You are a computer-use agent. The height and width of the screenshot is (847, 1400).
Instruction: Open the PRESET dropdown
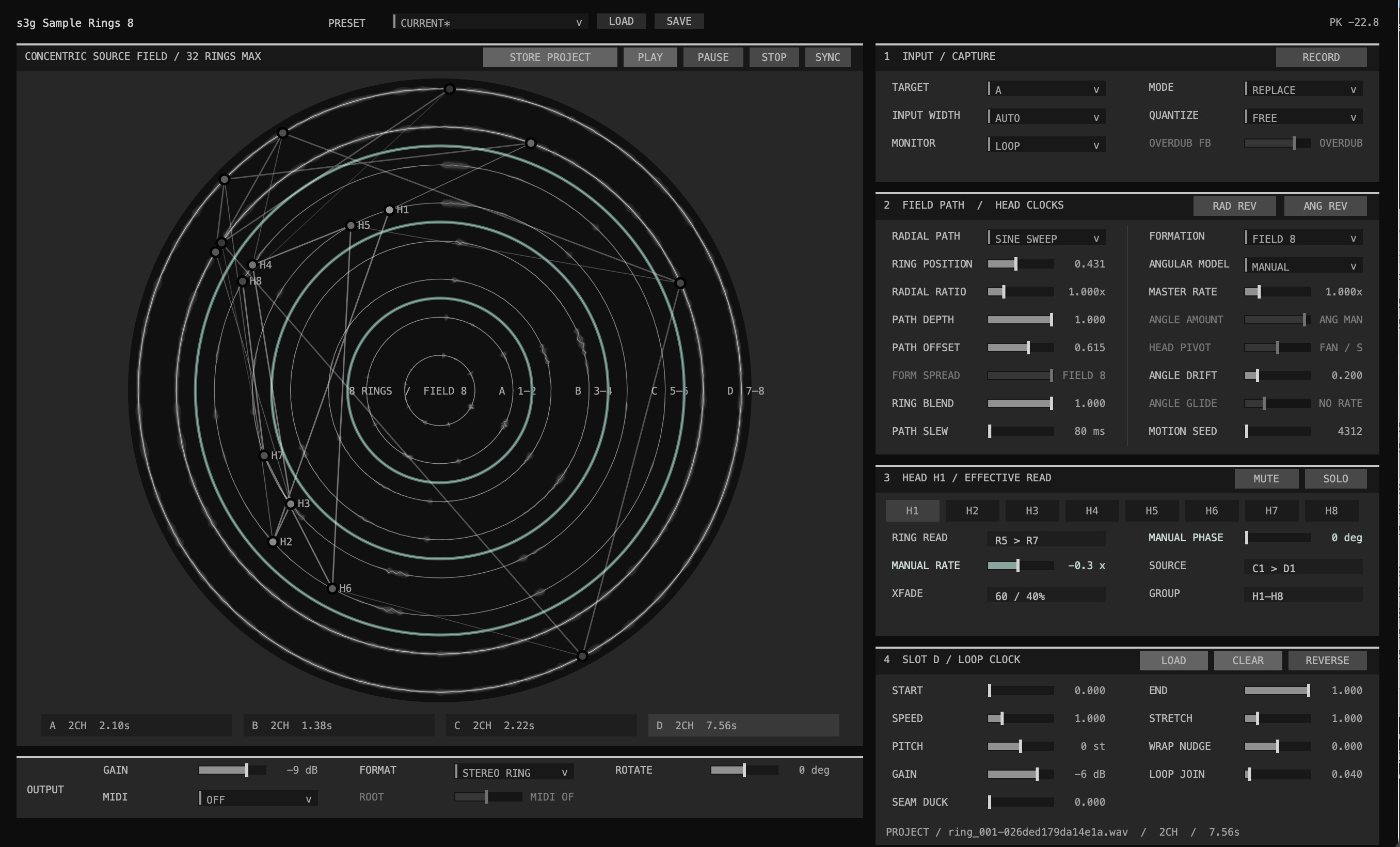(x=490, y=22)
